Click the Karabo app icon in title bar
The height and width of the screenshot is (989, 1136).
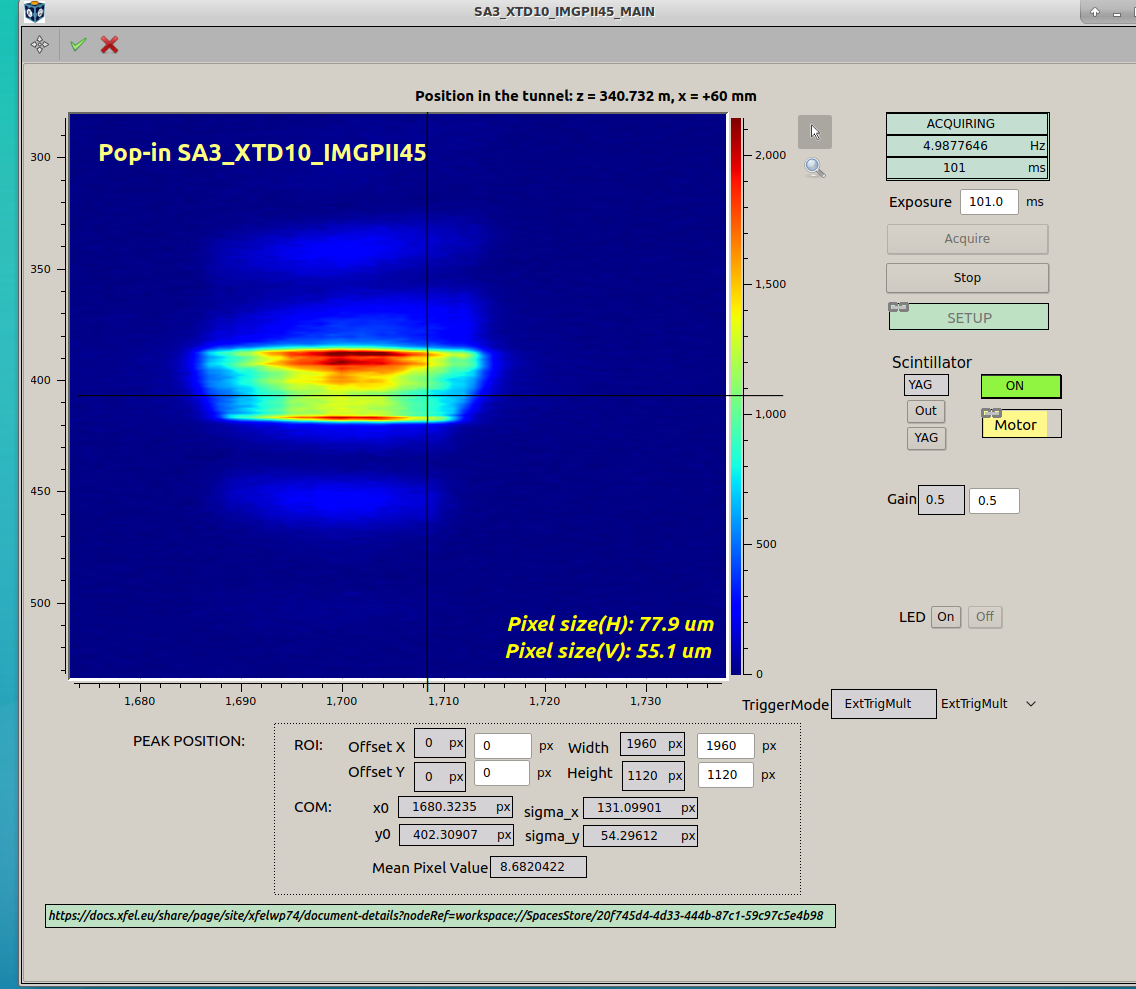pyautogui.click(x=34, y=12)
